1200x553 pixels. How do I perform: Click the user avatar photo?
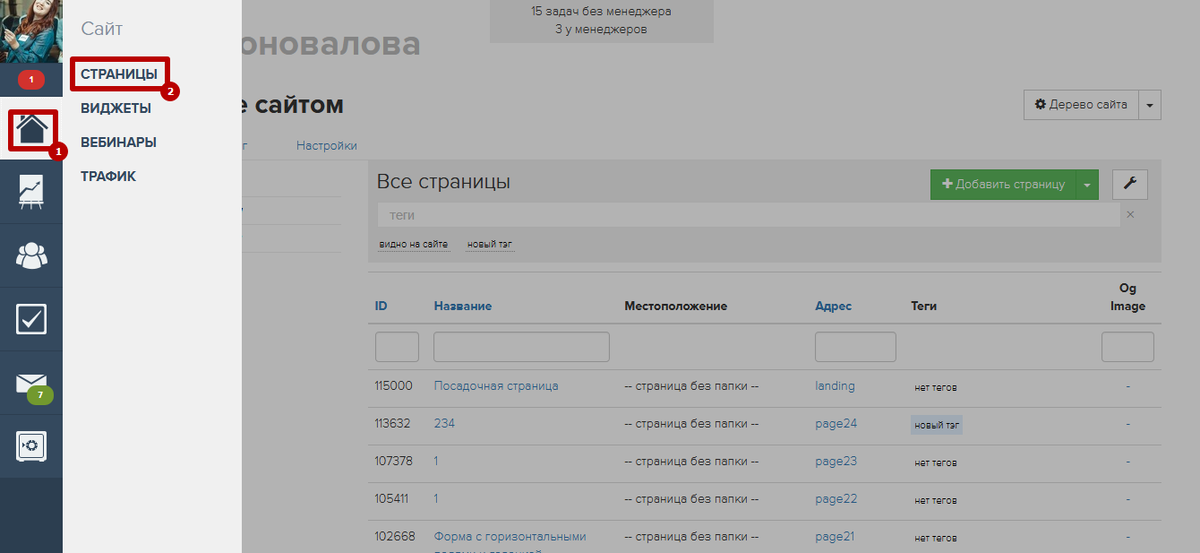[x=31, y=31]
